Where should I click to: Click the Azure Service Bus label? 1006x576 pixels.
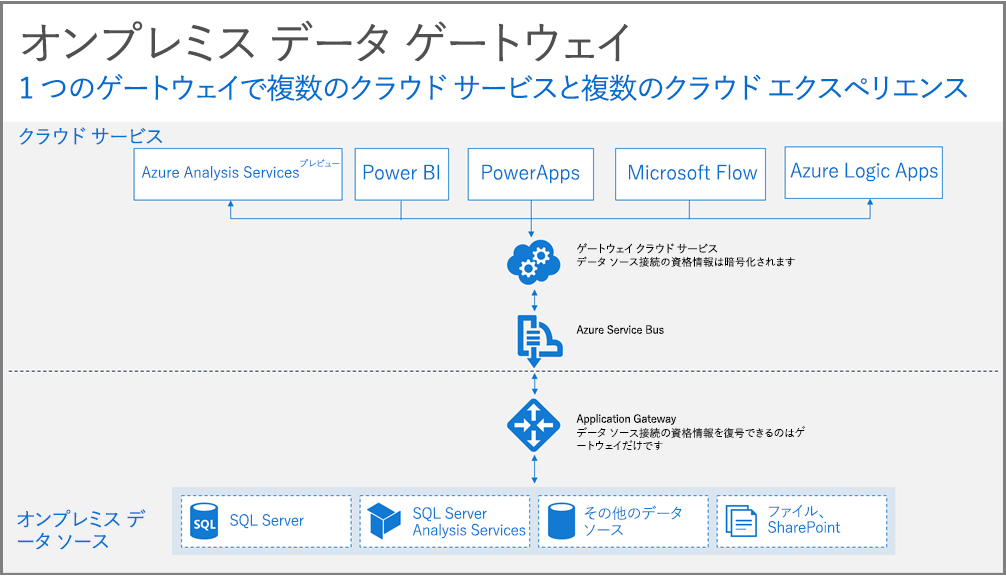point(620,330)
